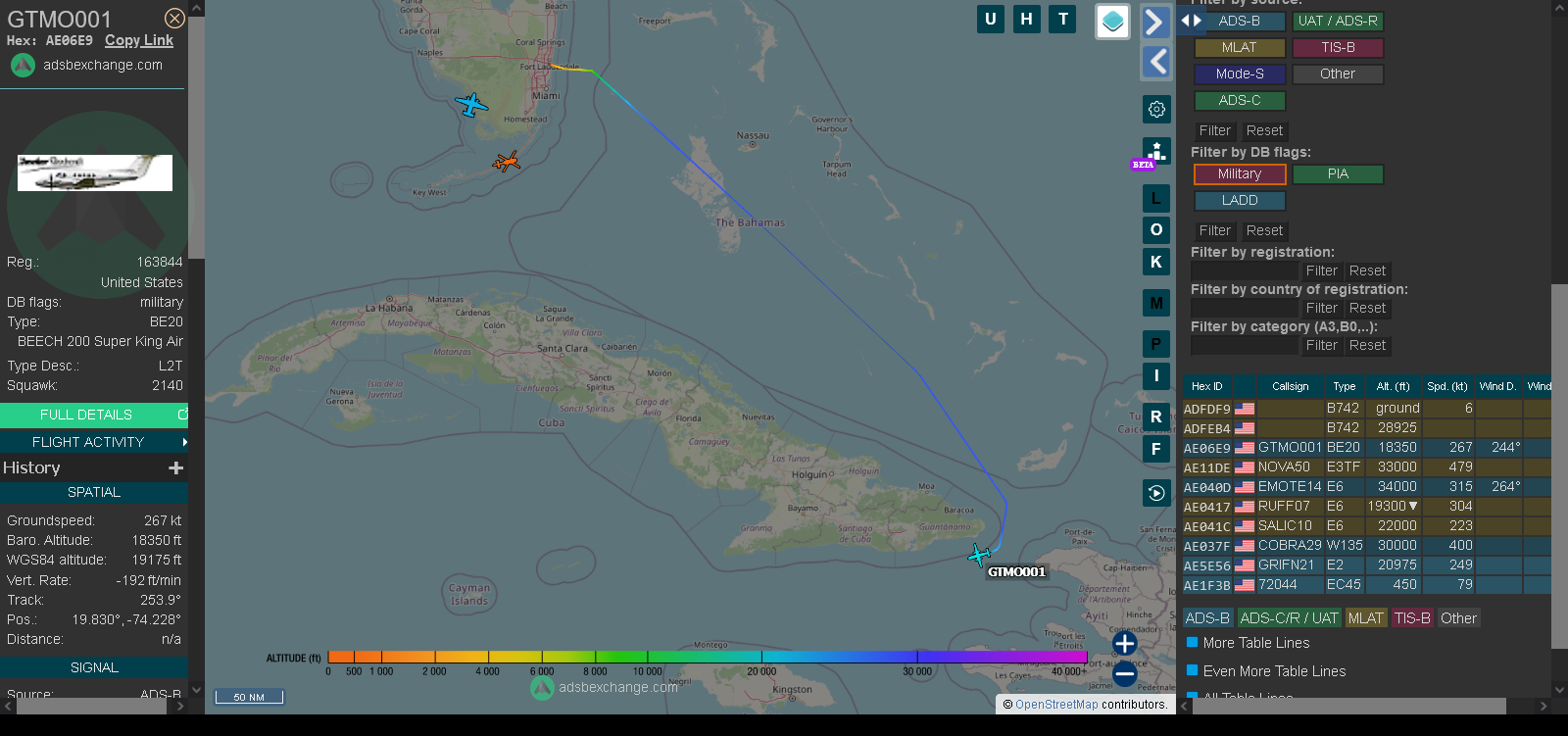1568x736 pixels.
Task: Sort table by Hex ID column
Action: [x=1207, y=386]
